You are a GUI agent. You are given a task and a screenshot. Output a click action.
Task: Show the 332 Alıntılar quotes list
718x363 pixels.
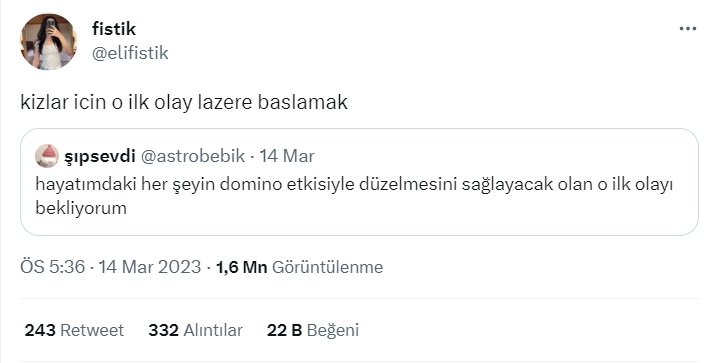(x=196, y=330)
